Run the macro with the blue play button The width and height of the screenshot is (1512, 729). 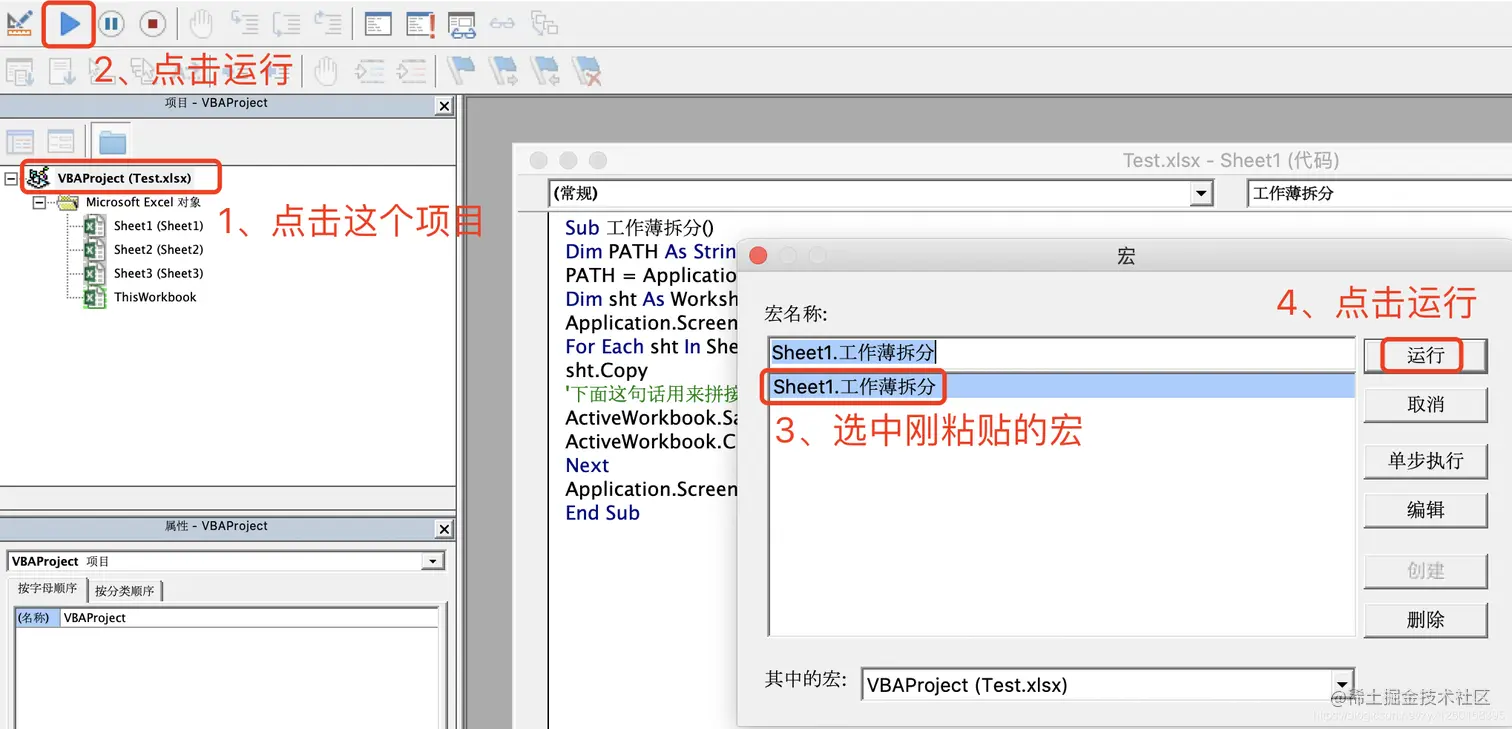pyautogui.click(x=69, y=23)
